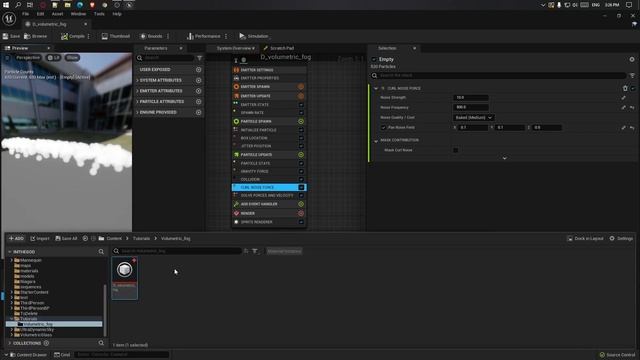The width and height of the screenshot is (640, 360).
Task: Compile the Niagara emitter
Action: pyautogui.click(x=73, y=36)
